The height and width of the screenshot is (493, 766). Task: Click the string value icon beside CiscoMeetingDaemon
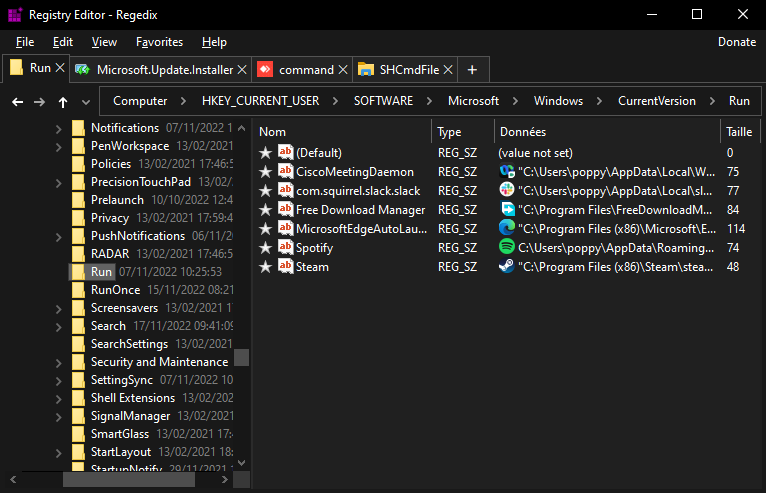point(285,171)
